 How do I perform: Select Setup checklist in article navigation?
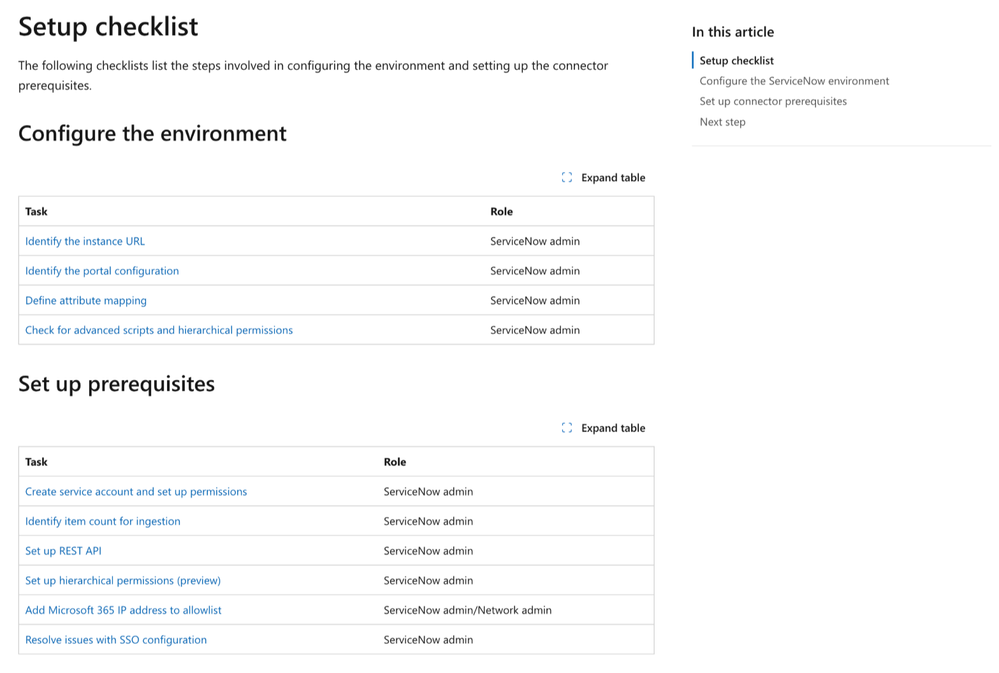737,61
